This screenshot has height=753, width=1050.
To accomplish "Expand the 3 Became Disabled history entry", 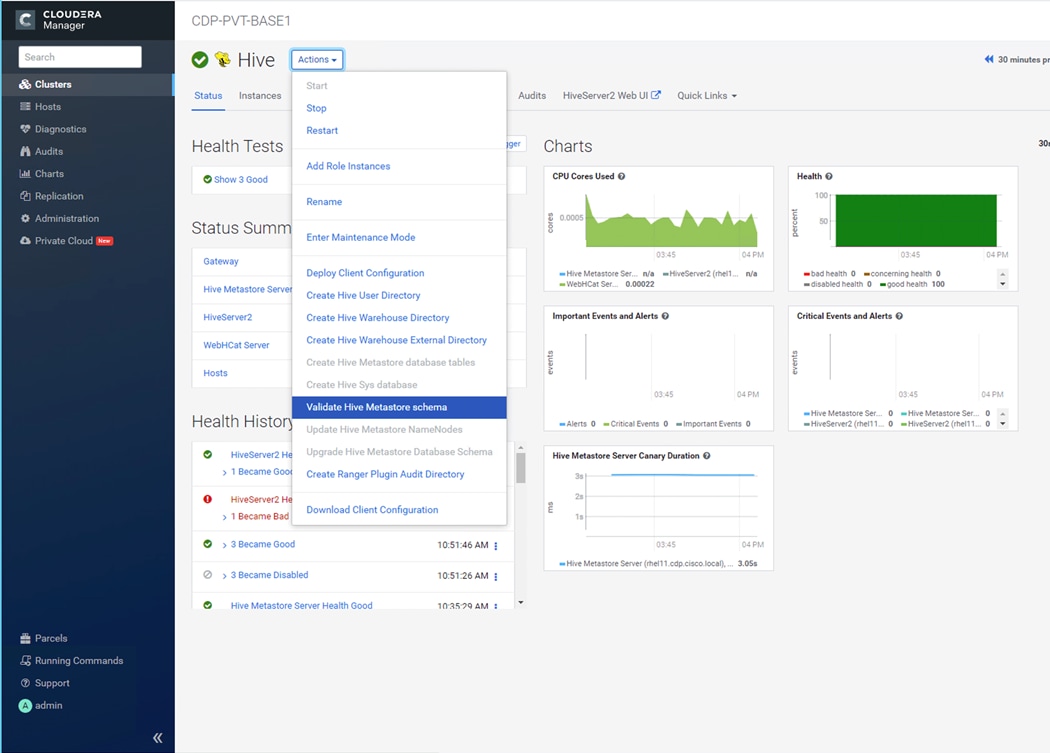I will pyautogui.click(x=224, y=575).
